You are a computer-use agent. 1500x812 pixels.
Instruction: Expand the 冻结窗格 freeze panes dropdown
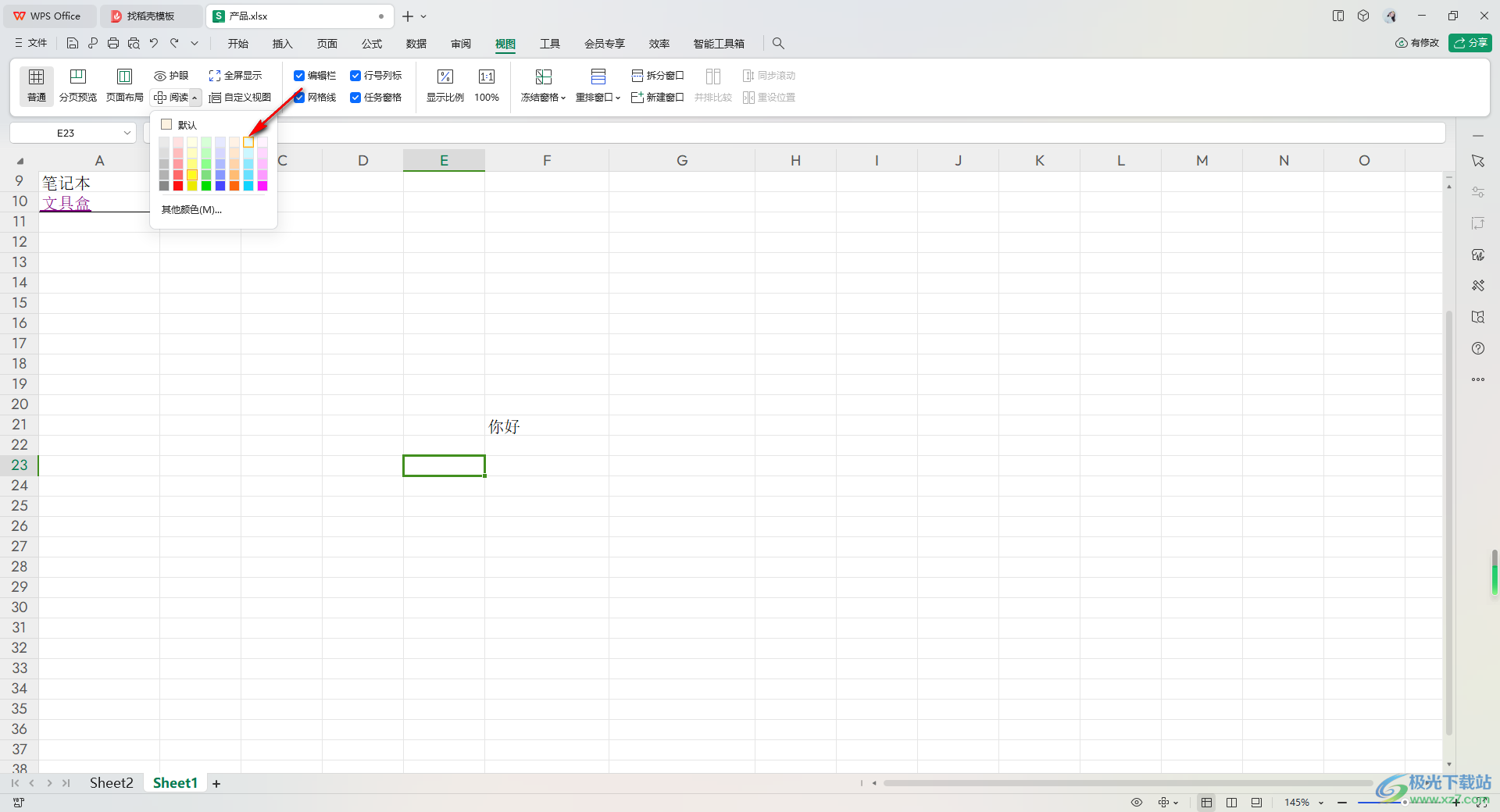563,98
